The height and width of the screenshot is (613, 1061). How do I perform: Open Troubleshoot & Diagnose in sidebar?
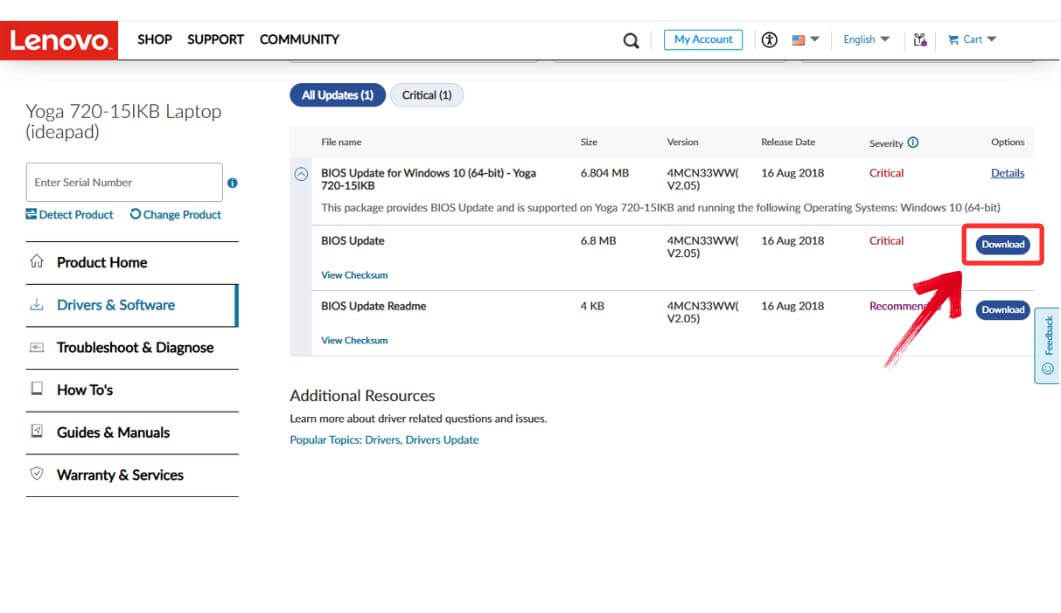(135, 348)
